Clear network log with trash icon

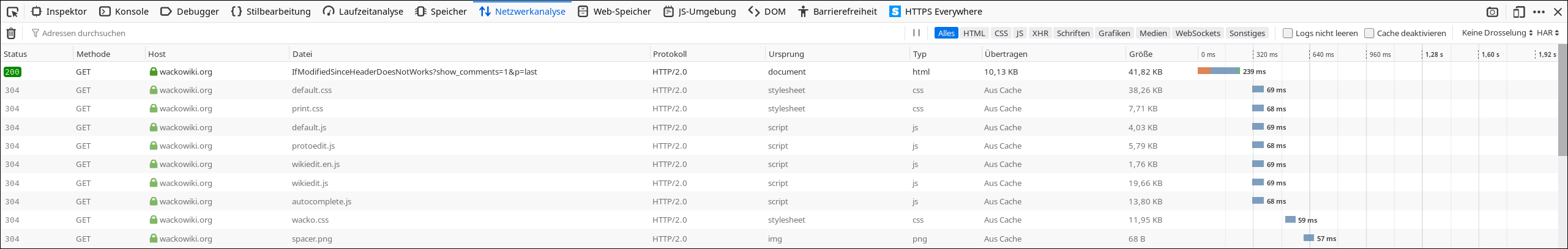(11, 34)
